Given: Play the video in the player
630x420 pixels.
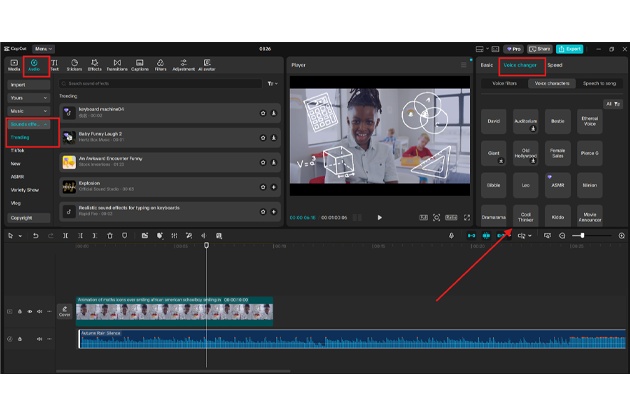Looking at the screenshot, I should (379, 217).
